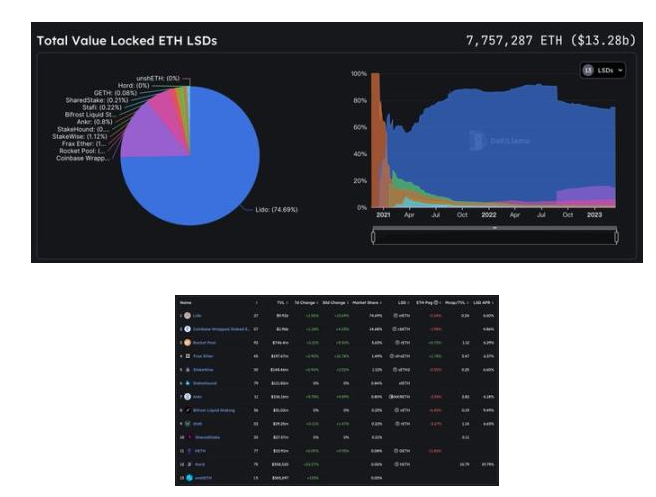This screenshot has width=656, height=497.
Task: Click the StakeHound logo in table
Action: click(x=187, y=383)
